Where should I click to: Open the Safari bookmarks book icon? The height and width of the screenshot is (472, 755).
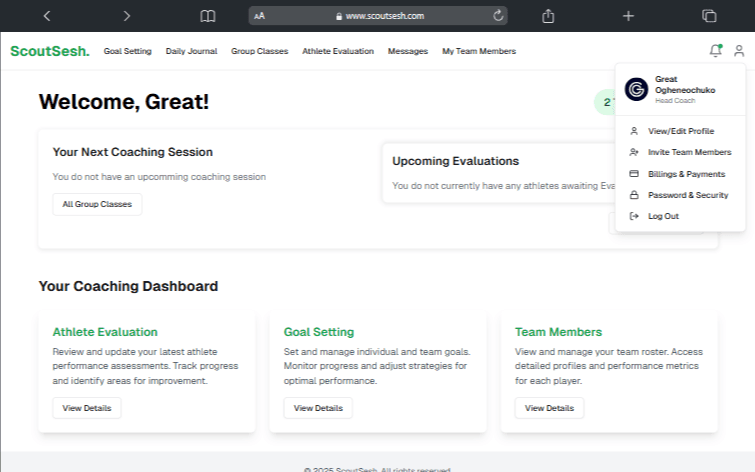pos(208,16)
